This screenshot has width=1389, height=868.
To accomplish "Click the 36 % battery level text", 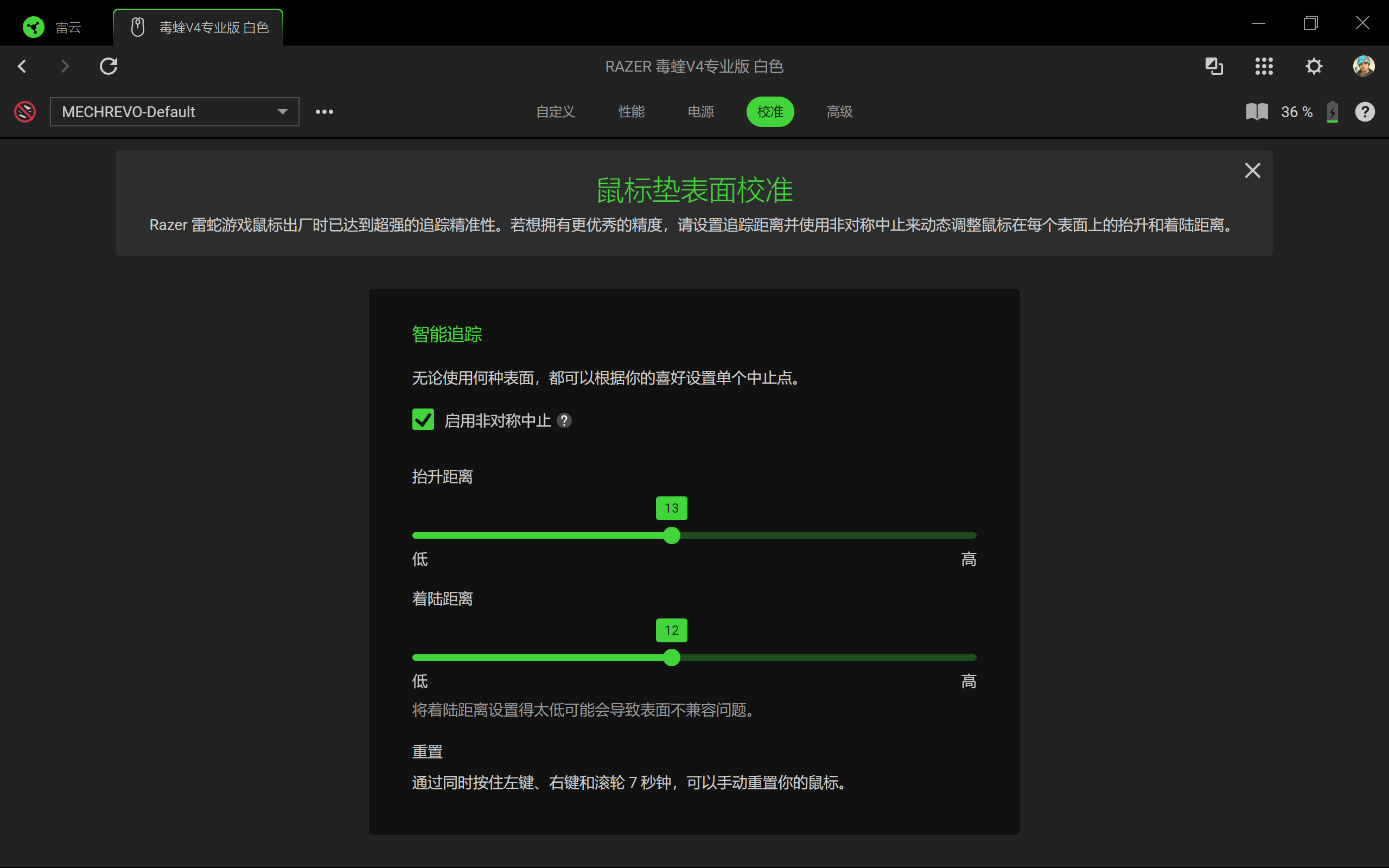I will point(1297,111).
